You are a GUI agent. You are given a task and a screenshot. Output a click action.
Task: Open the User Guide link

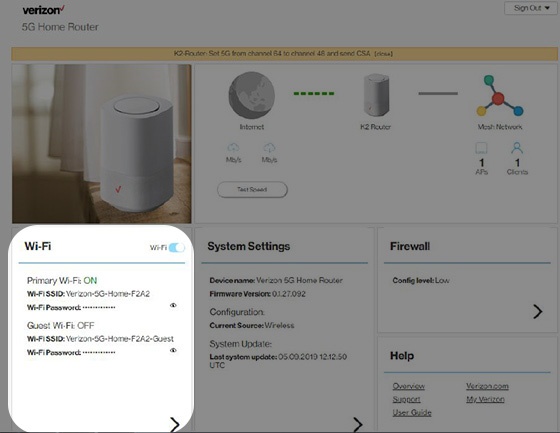[x=412, y=413]
